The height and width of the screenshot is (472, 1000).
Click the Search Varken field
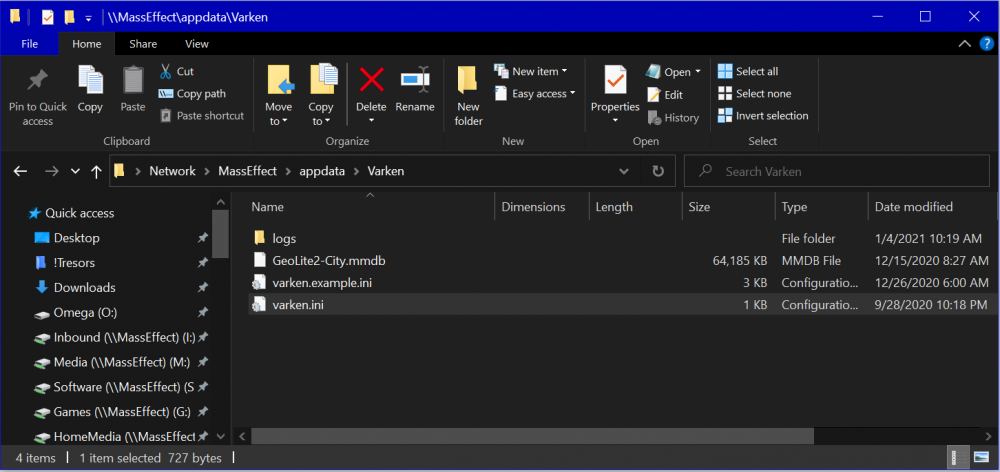click(x=836, y=171)
